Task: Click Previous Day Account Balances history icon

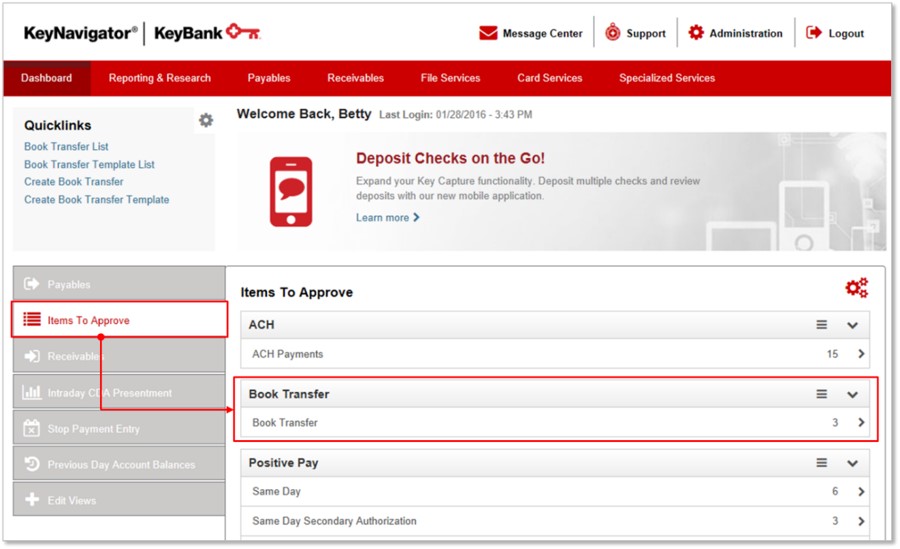Action: tap(32, 464)
